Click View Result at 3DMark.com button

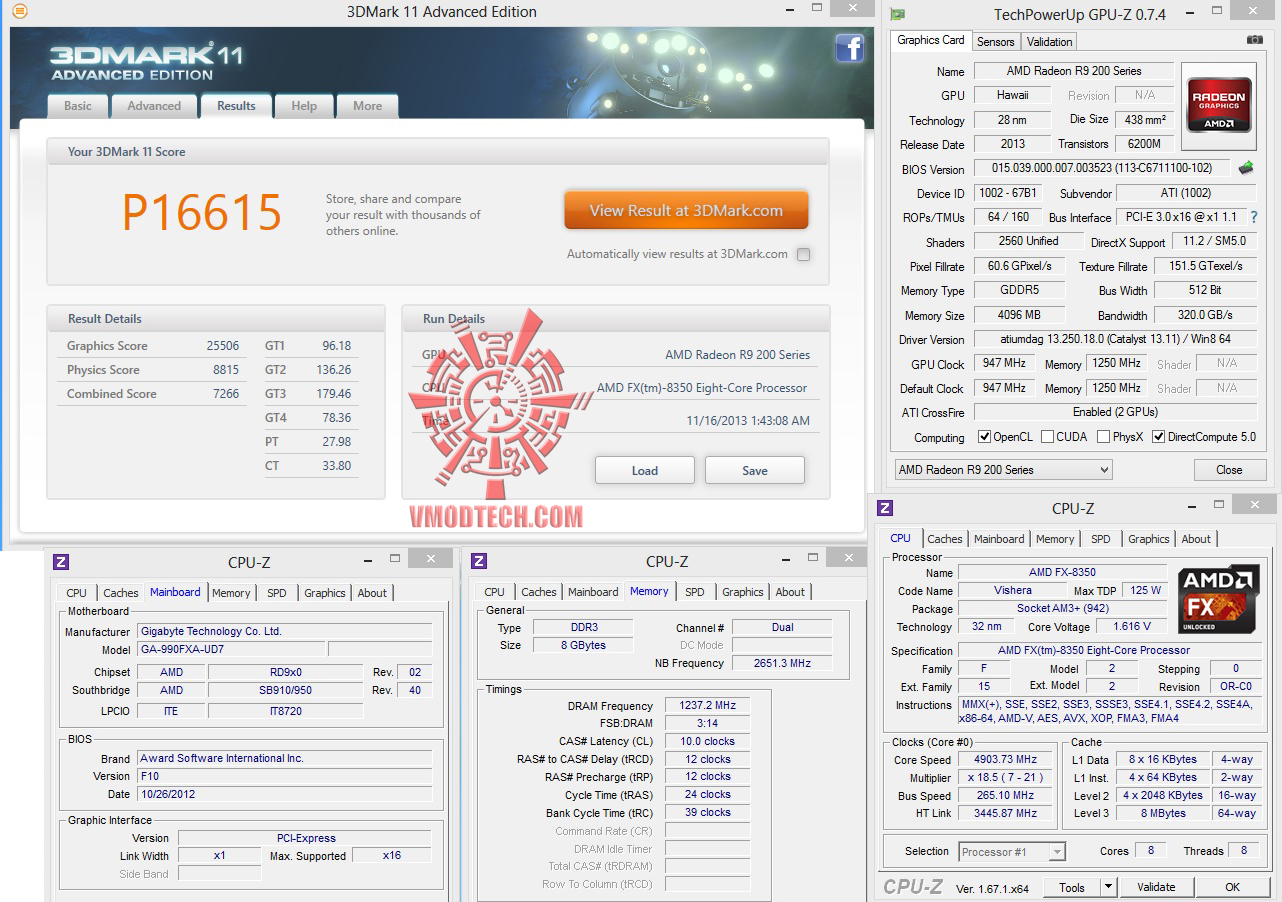point(686,211)
